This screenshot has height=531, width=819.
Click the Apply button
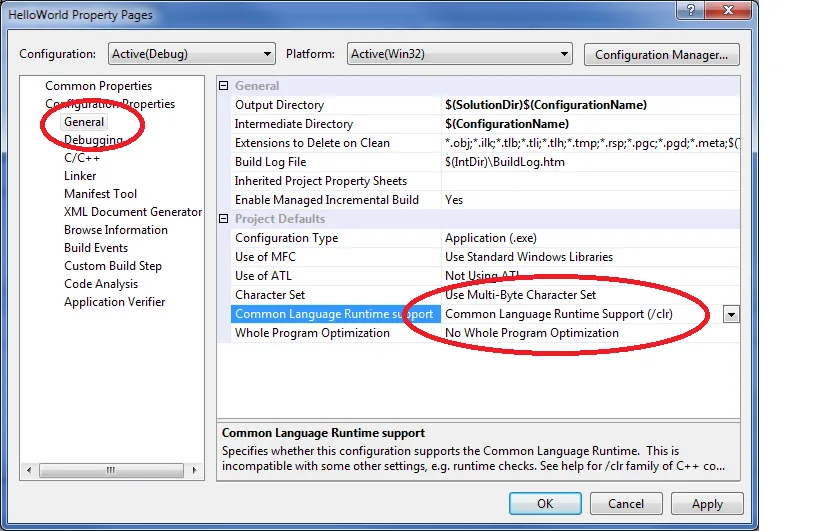click(707, 503)
